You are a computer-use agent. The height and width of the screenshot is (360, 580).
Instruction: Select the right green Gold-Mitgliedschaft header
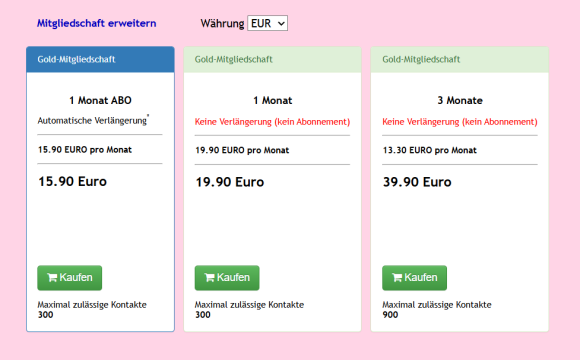[x=460, y=59]
